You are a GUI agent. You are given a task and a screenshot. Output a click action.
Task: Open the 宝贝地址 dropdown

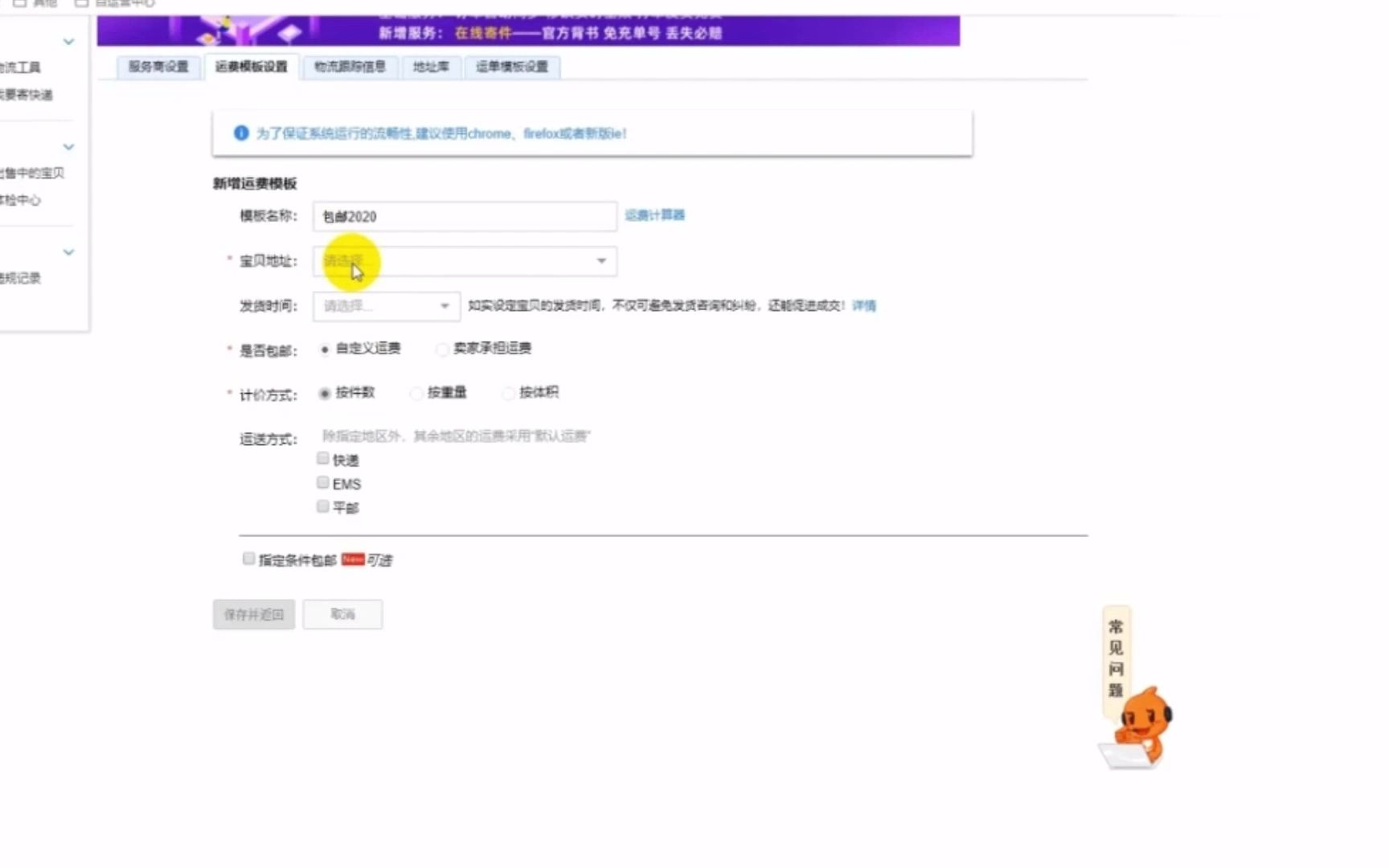click(465, 261)
